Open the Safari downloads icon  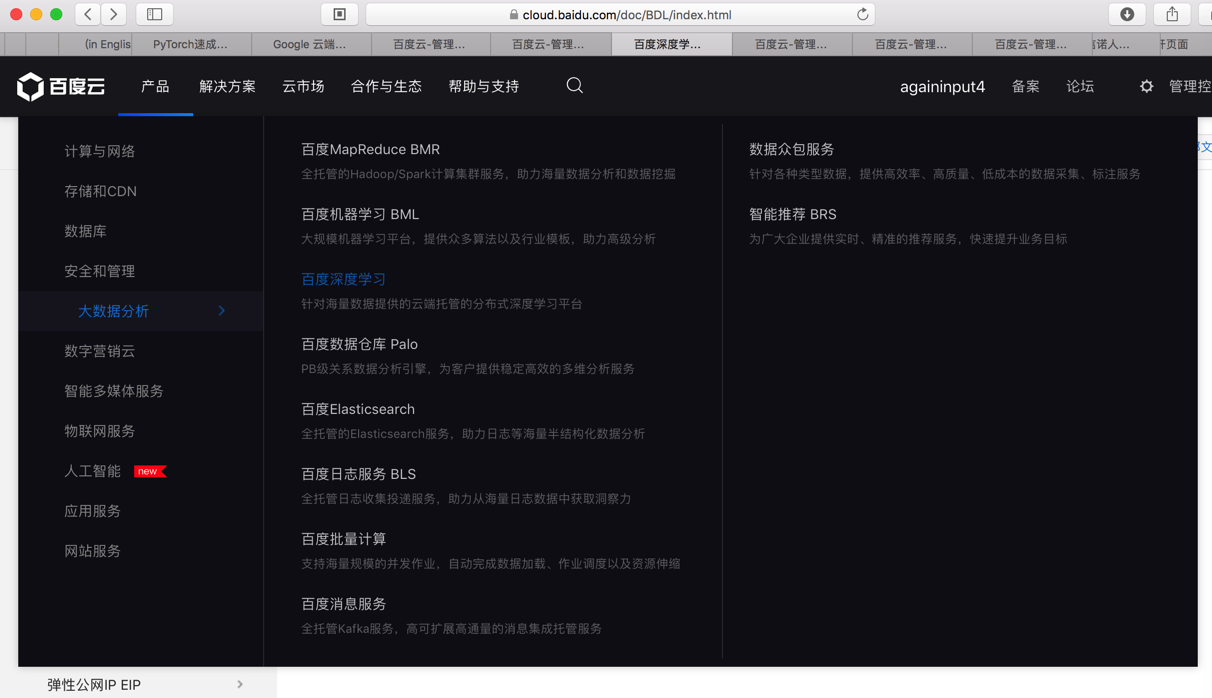(x=1127, y=14)
